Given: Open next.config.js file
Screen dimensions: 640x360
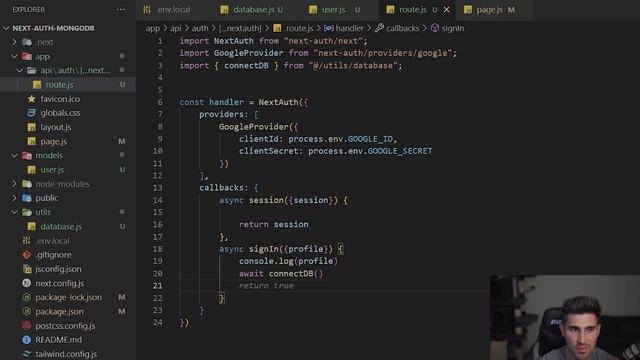Looking at the screenshot, I should pyautogui.click(x=60, y=283).
